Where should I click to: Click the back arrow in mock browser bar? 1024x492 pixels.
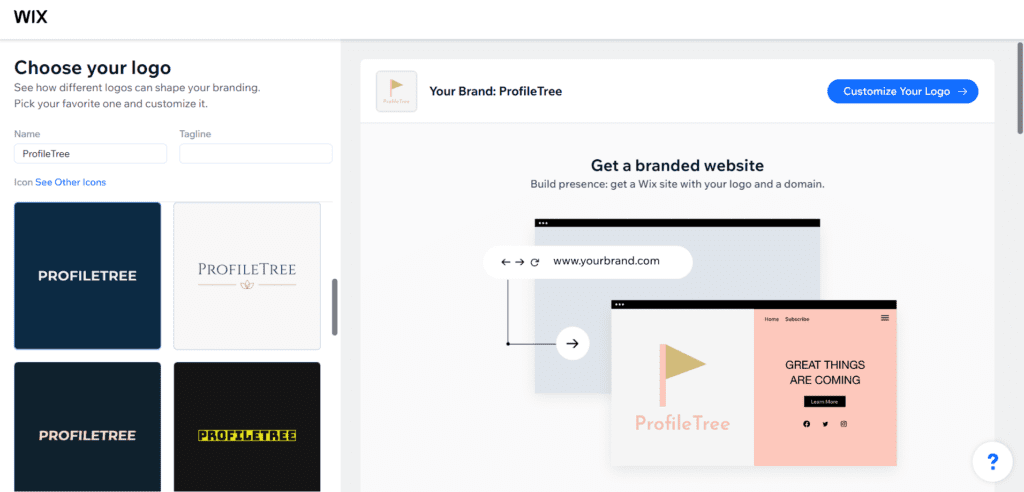click(x=505, y=262)
